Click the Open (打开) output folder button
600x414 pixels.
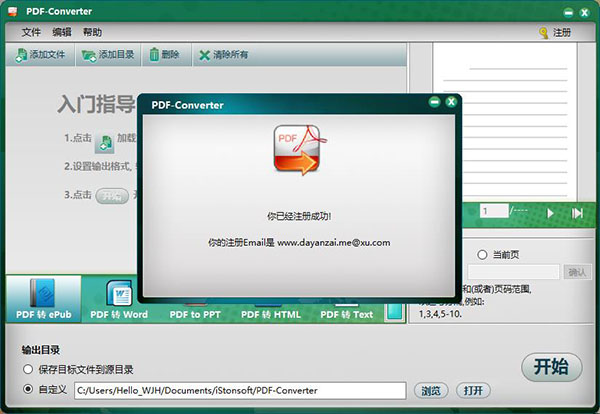[x=473, y=390]
